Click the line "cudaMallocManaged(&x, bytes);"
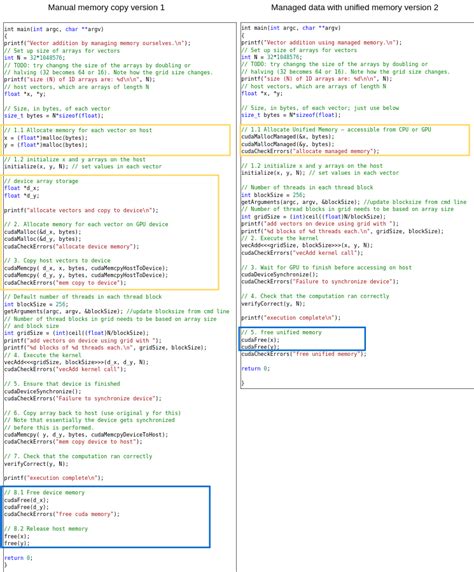Image resolution: width=474 pixels, height=572 pixels. click(x=288, y=137)
